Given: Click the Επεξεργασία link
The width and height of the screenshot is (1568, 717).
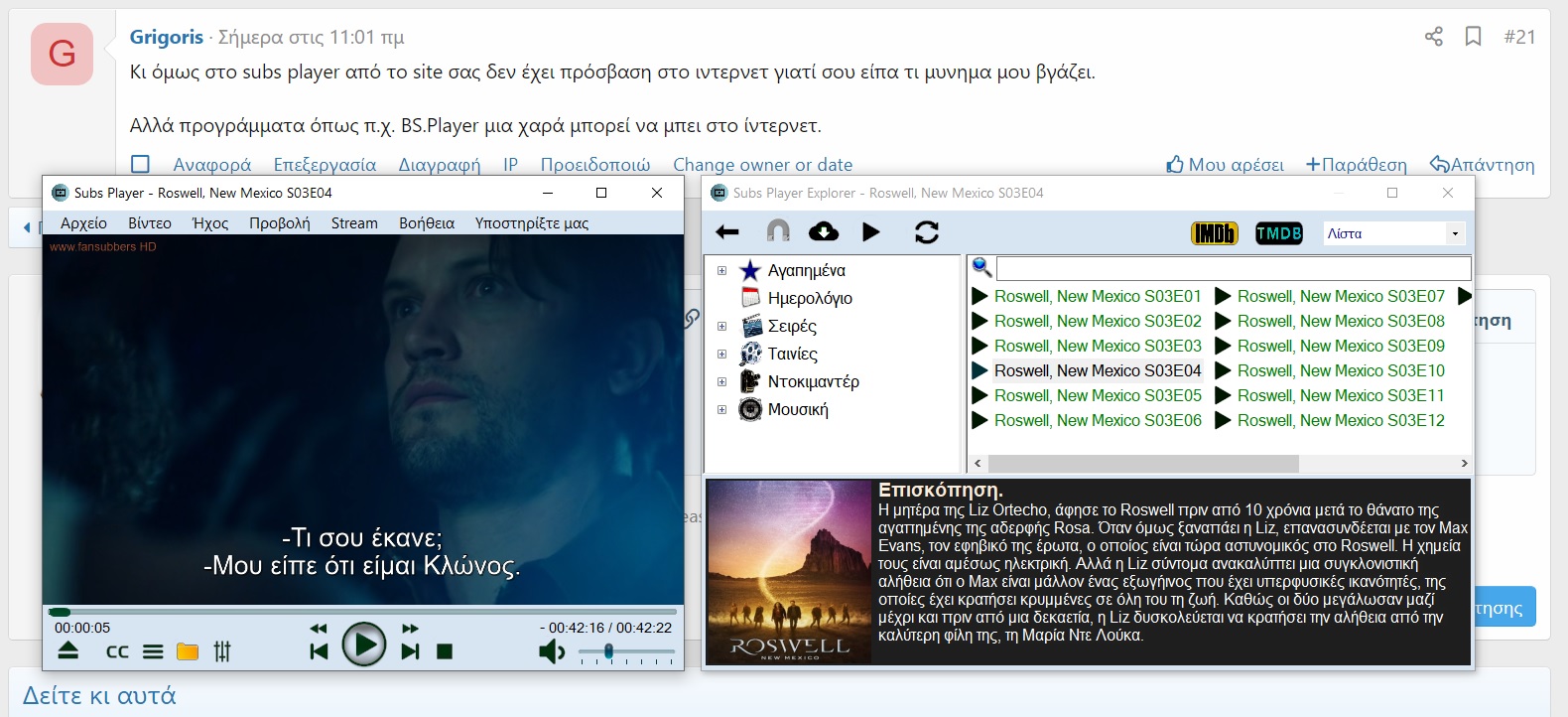Looking at the screenshot, I should pos(325,165).
